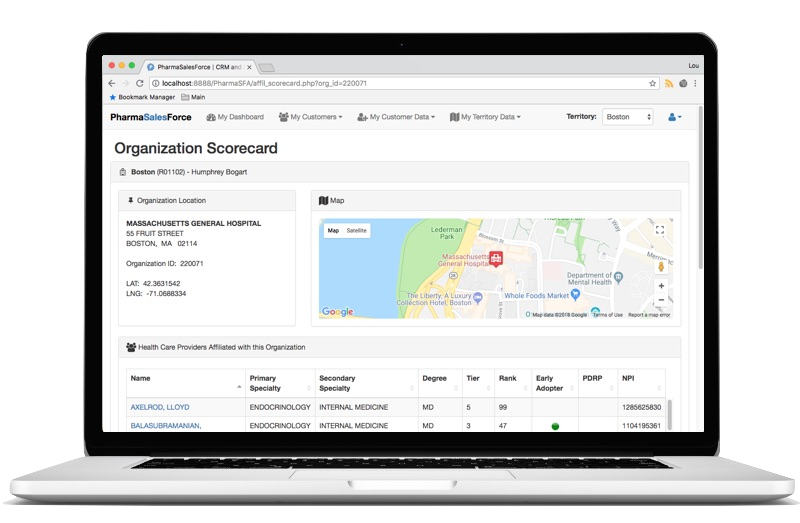Image resolution: width=800 pixels, height=523 pixels.
Task: Switch map to Satellite view
Action: [x=357, y=231]
